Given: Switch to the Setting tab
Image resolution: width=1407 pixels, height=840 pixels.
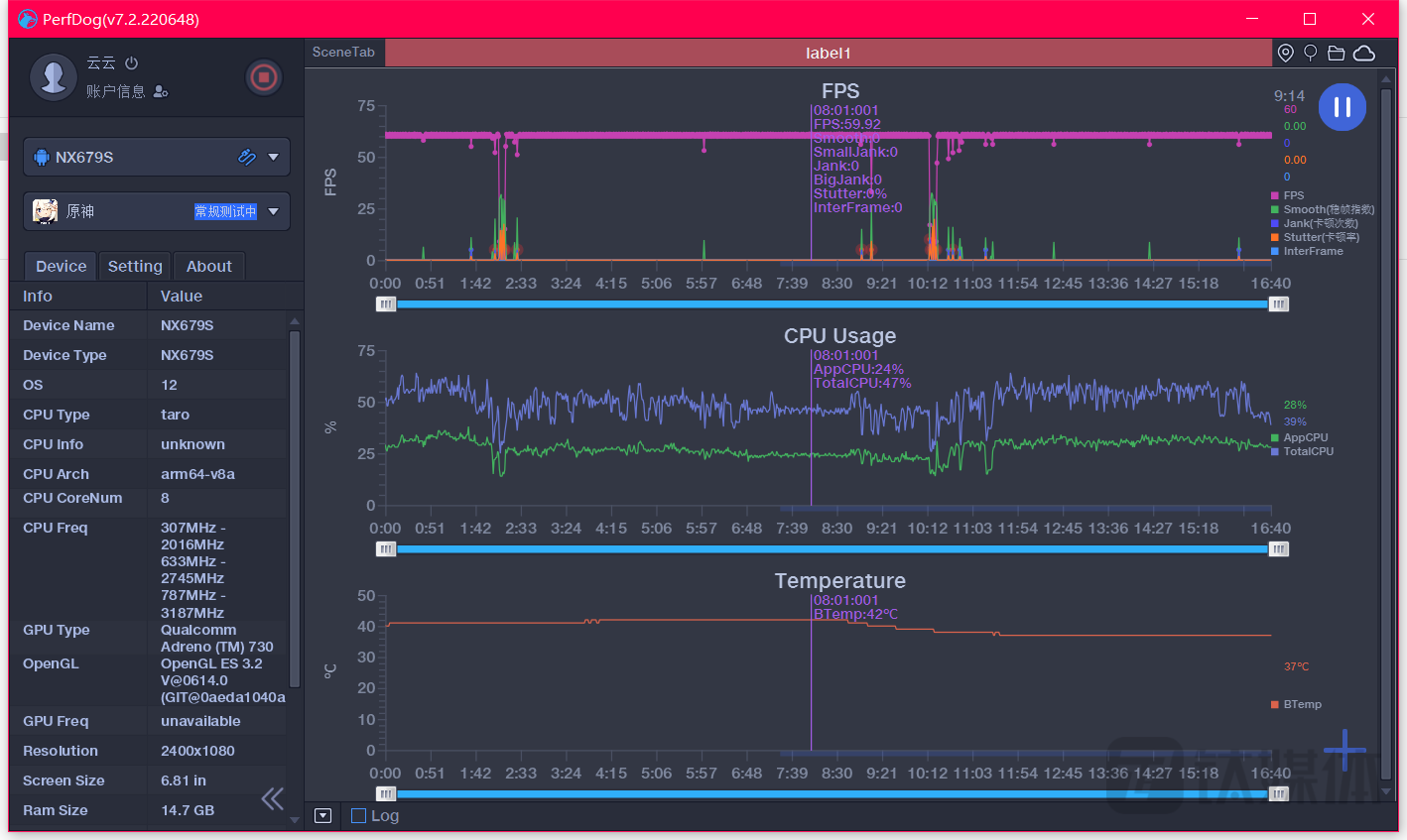Looking at the screenshot, I should tap(135, 266).
